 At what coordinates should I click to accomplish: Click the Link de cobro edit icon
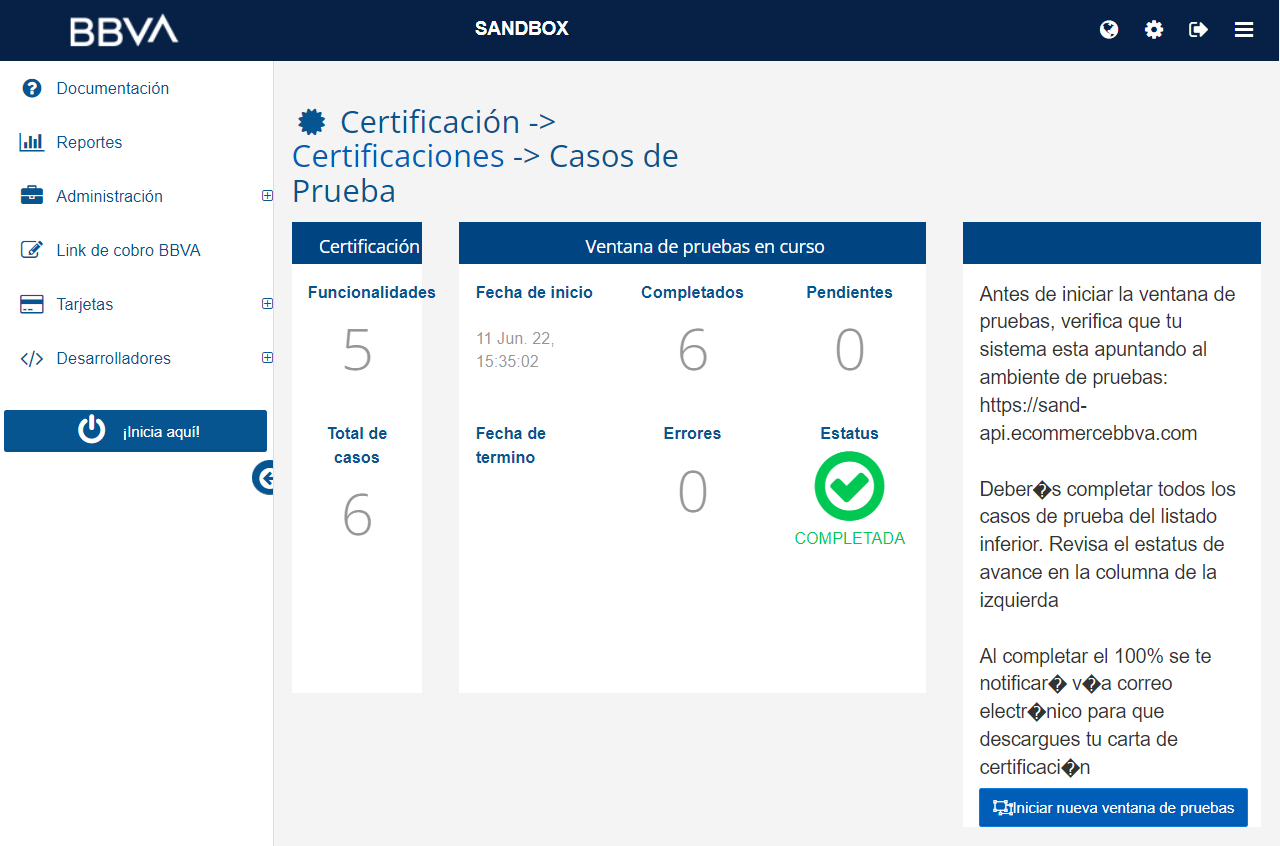coord(32,250)
